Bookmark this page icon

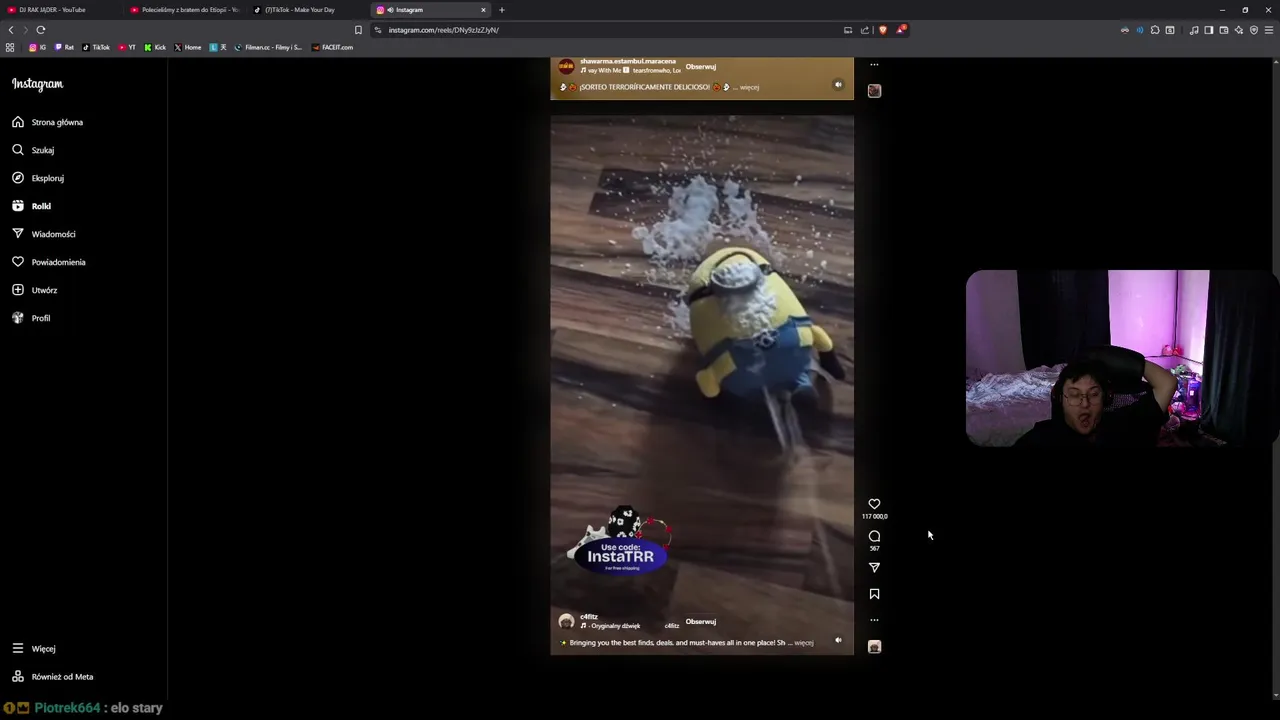pyautogui.click(x=358, y=30)
